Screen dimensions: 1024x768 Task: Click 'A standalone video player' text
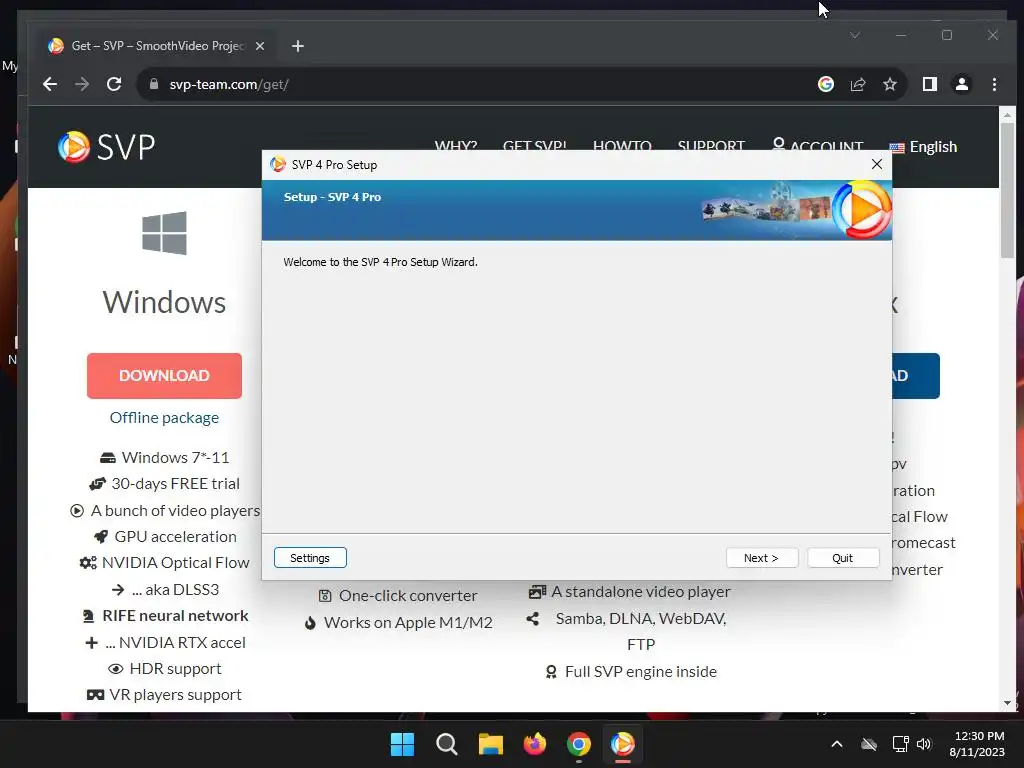pyautogui.click(x=641, y=592)
